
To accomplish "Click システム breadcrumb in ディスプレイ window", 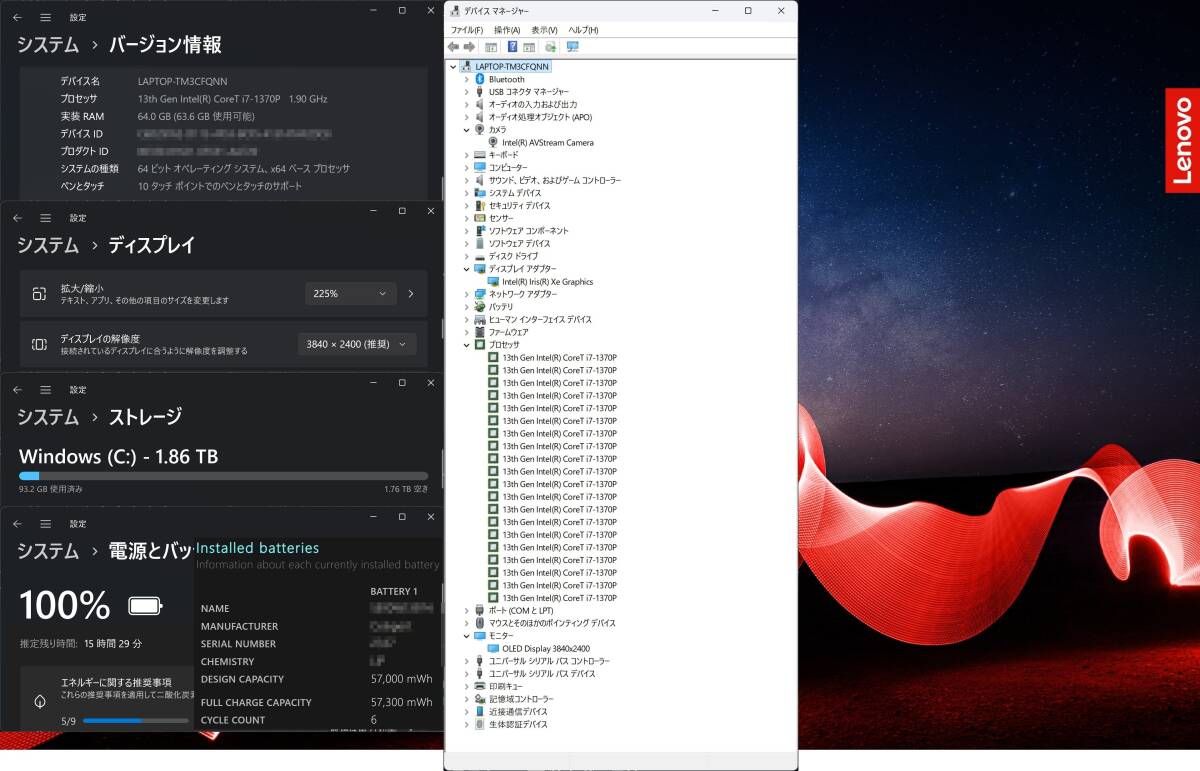I will point(48,245).
